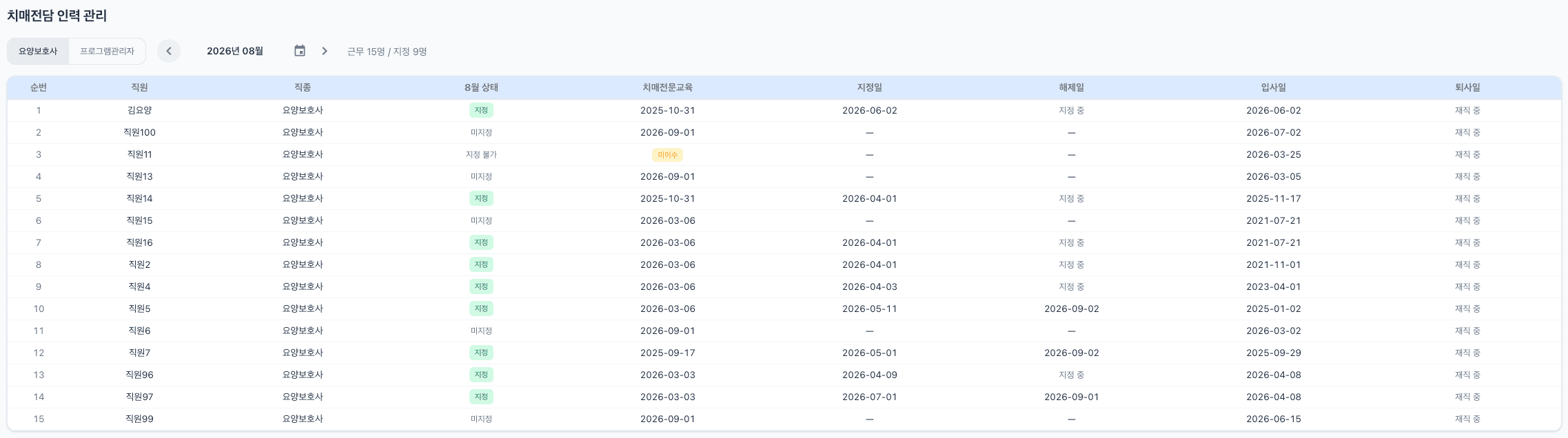Viewport: 1568px width, 438px height.
Task: Click 직원2's 입사일 2021-11-01
Action: (x=1273, y=264)
